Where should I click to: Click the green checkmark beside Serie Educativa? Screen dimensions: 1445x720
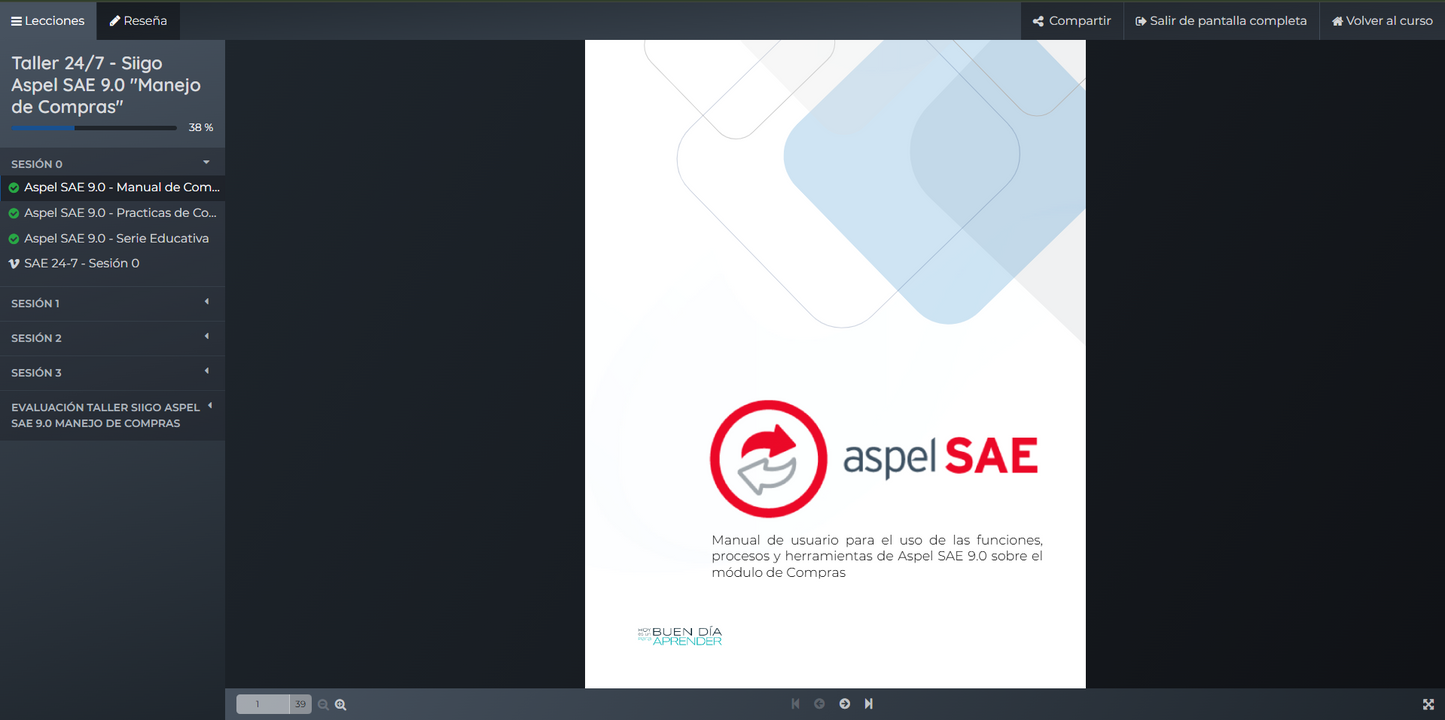(14, 239)
